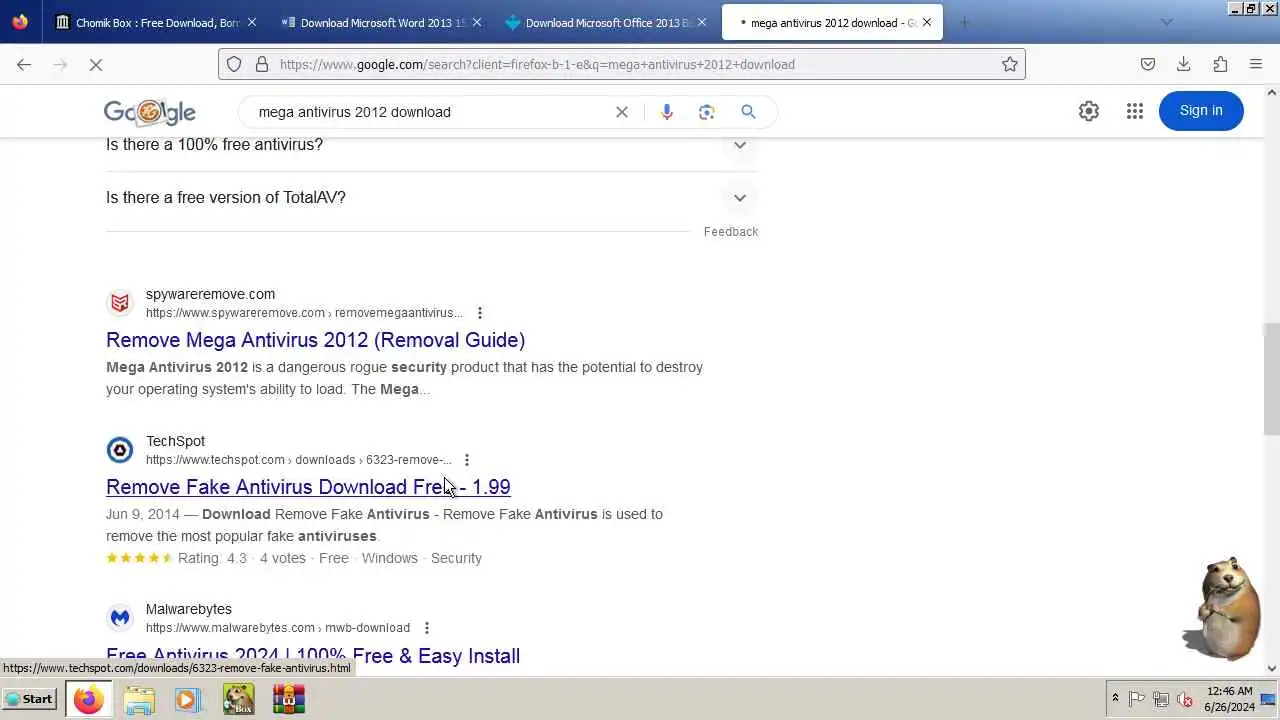Select the mega antivirus 2012 download tab

point(832,22)
